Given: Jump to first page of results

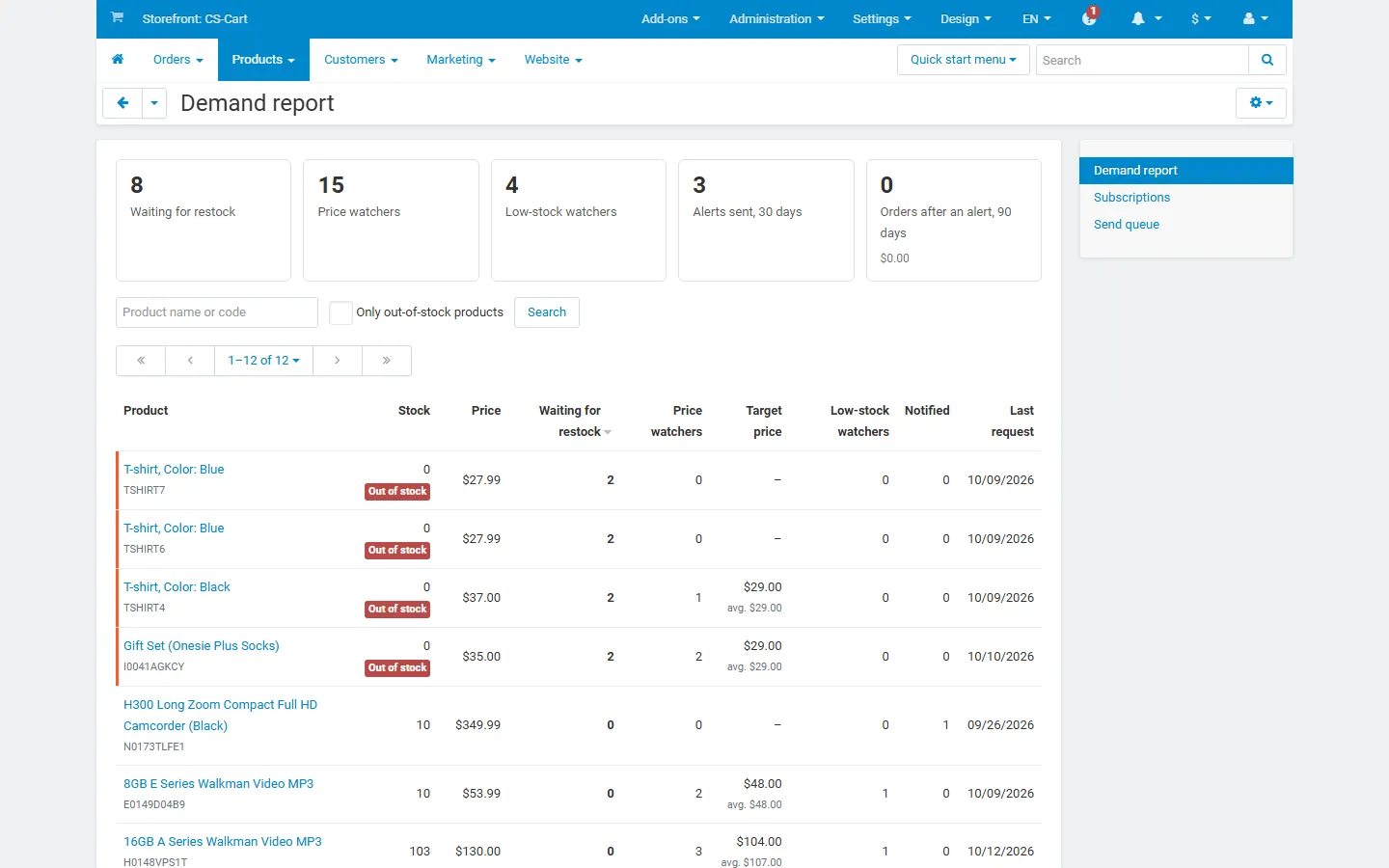Looking at the screenshot, I should (141, 361).
